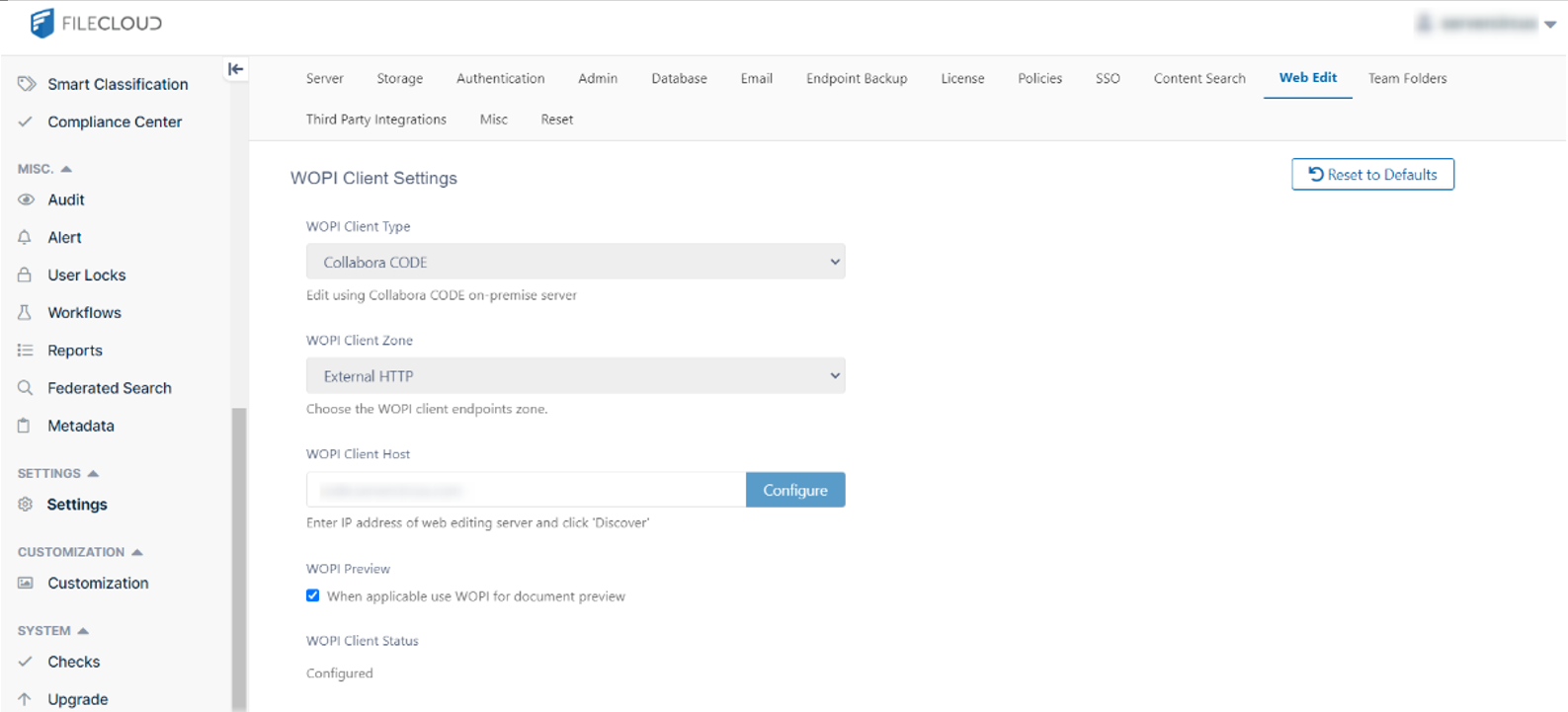Open Workflows section

(84, 312)
